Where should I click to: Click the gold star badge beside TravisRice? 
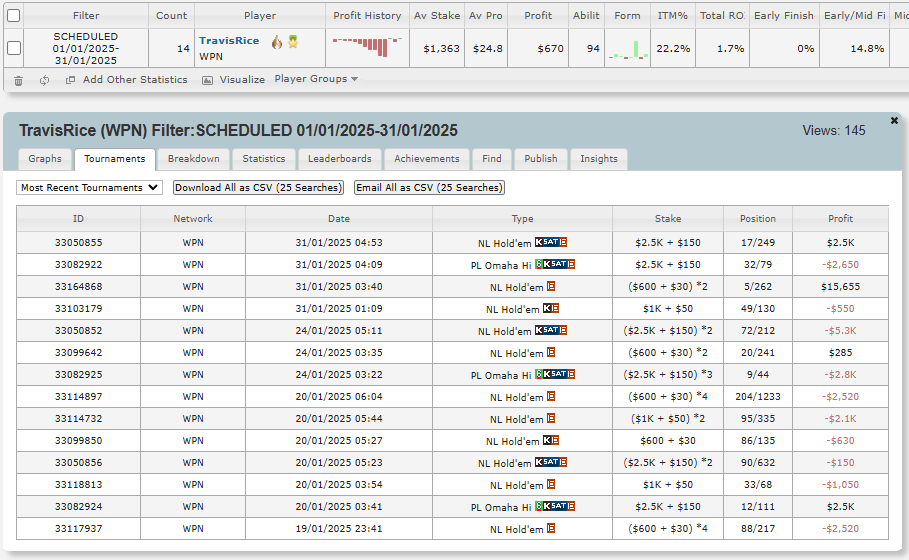pos(293,41)
